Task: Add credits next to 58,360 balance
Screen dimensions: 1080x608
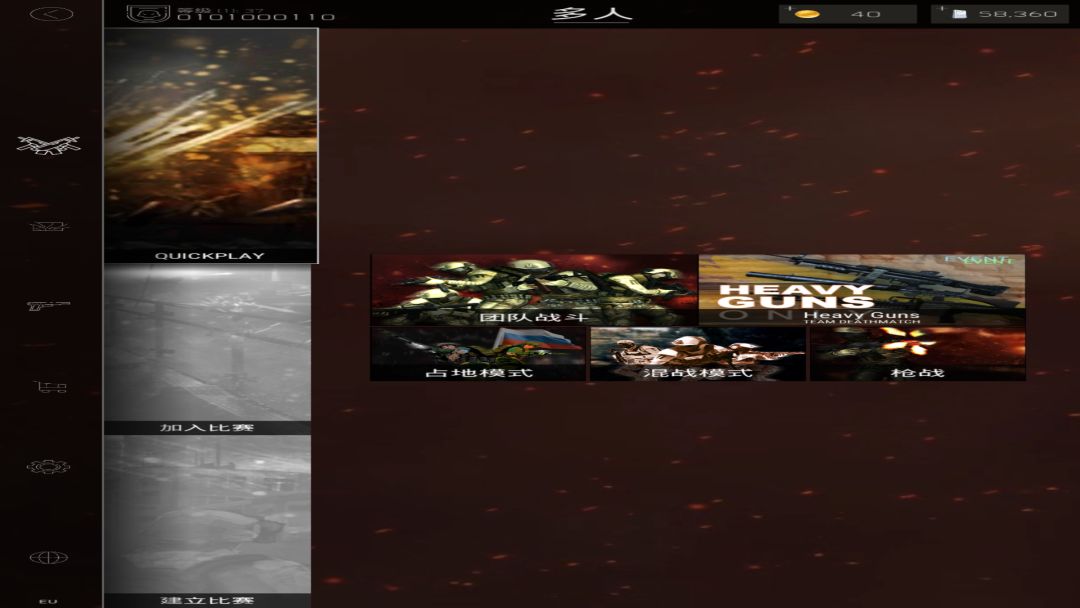Action: (x=942, y=9)
